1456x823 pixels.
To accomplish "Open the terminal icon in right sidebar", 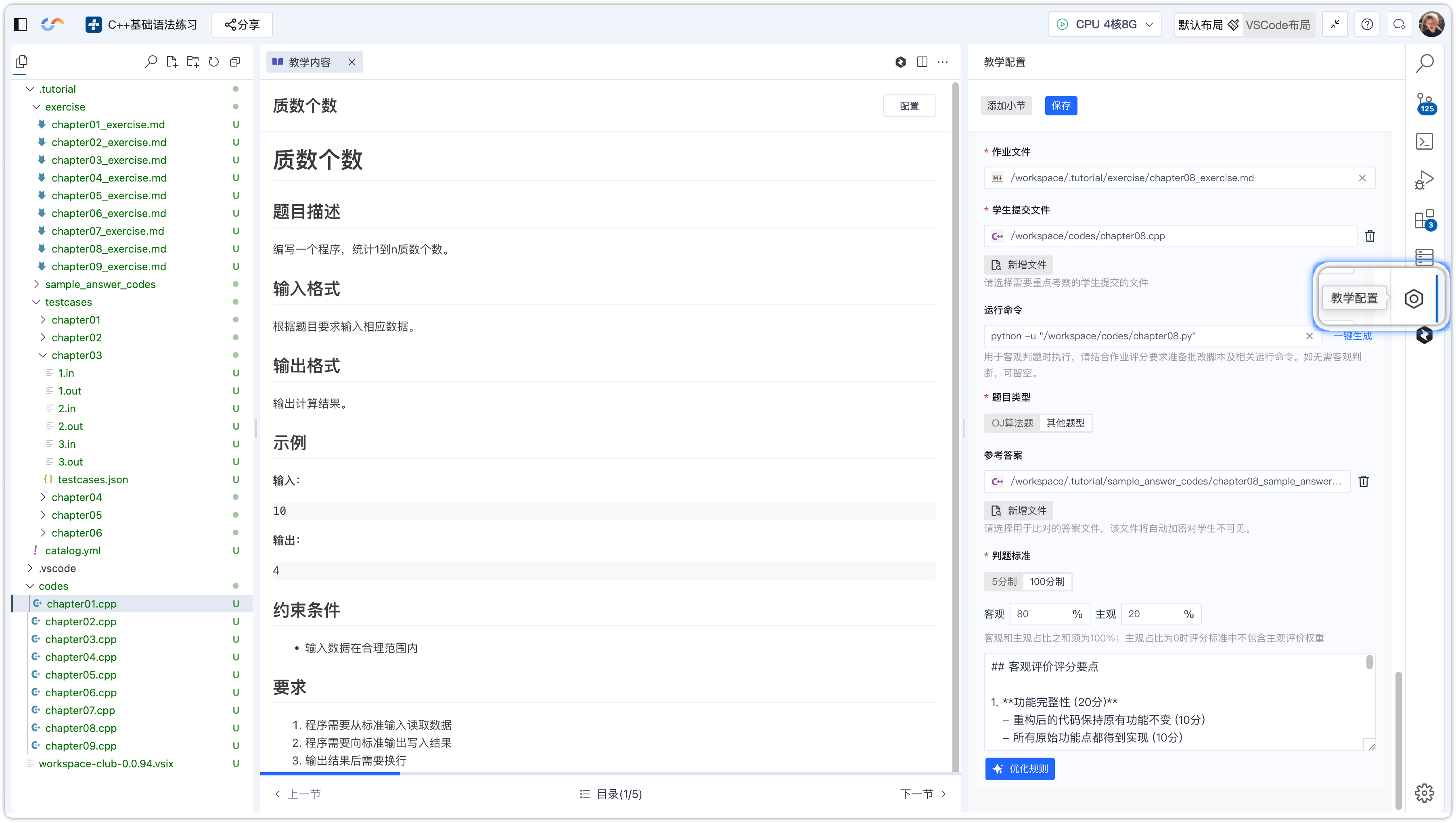I will pyautogui.click(x=1425, y=141).
